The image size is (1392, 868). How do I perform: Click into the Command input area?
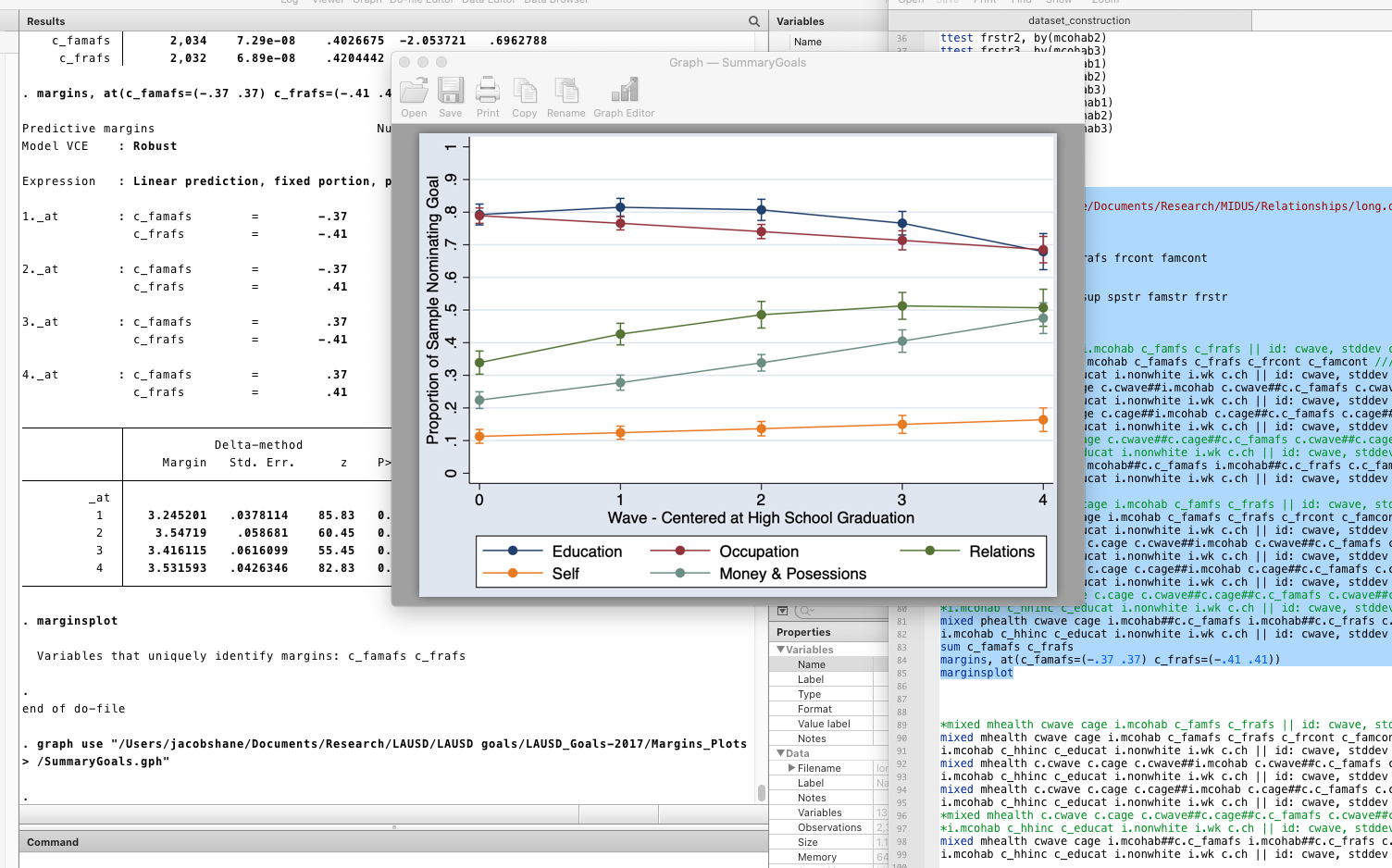tap(393, 861)
